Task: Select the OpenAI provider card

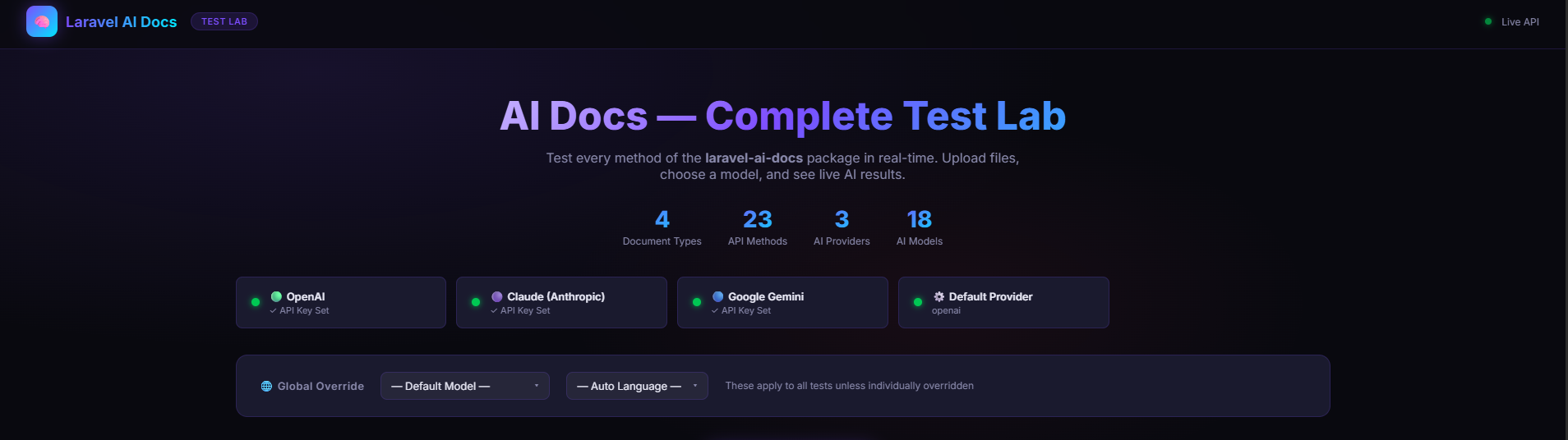Action: pos(341,302)
